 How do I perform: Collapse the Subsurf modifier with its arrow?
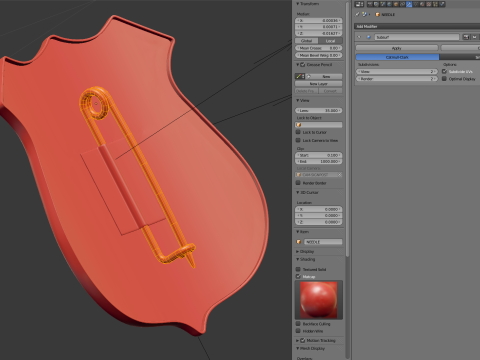tap(359, 37)
